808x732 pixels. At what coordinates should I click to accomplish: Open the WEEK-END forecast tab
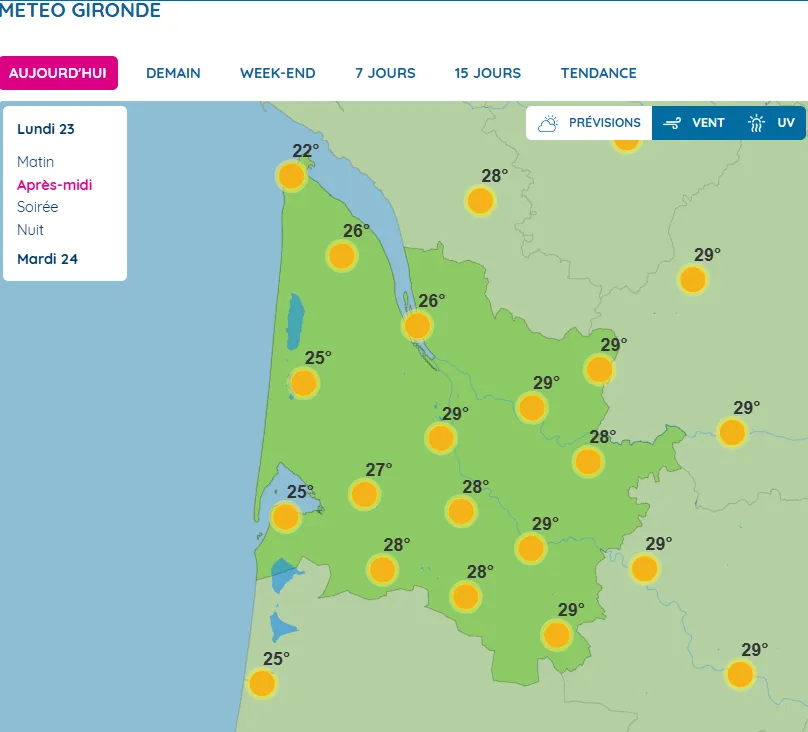pyautogui.click(x=277, y=73)
